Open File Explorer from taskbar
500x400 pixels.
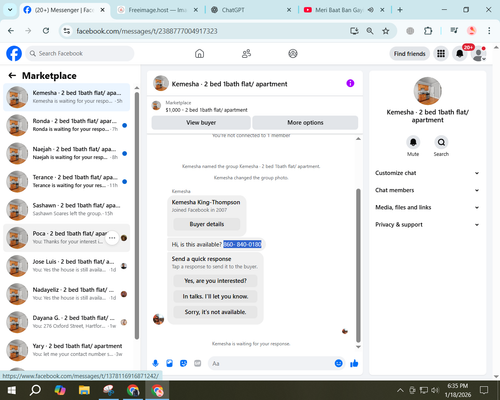click(x=84, y=390)
